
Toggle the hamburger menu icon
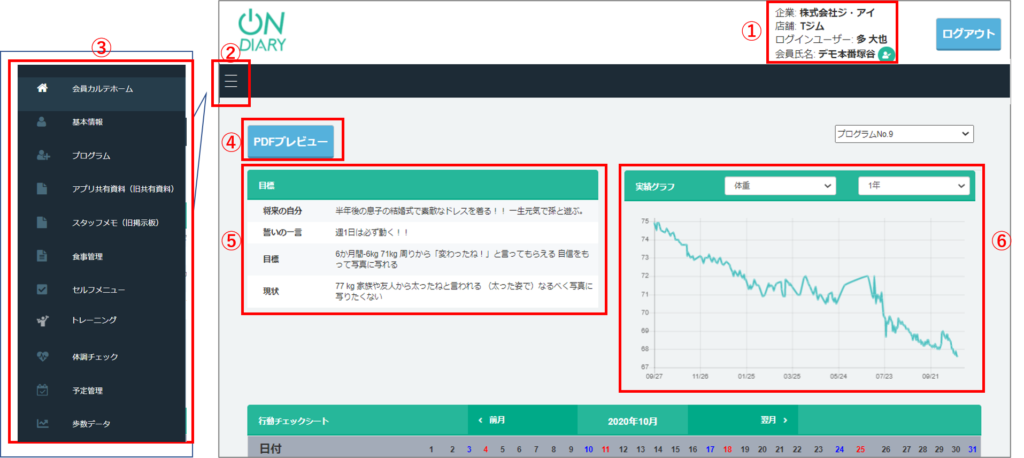(231, 81)
